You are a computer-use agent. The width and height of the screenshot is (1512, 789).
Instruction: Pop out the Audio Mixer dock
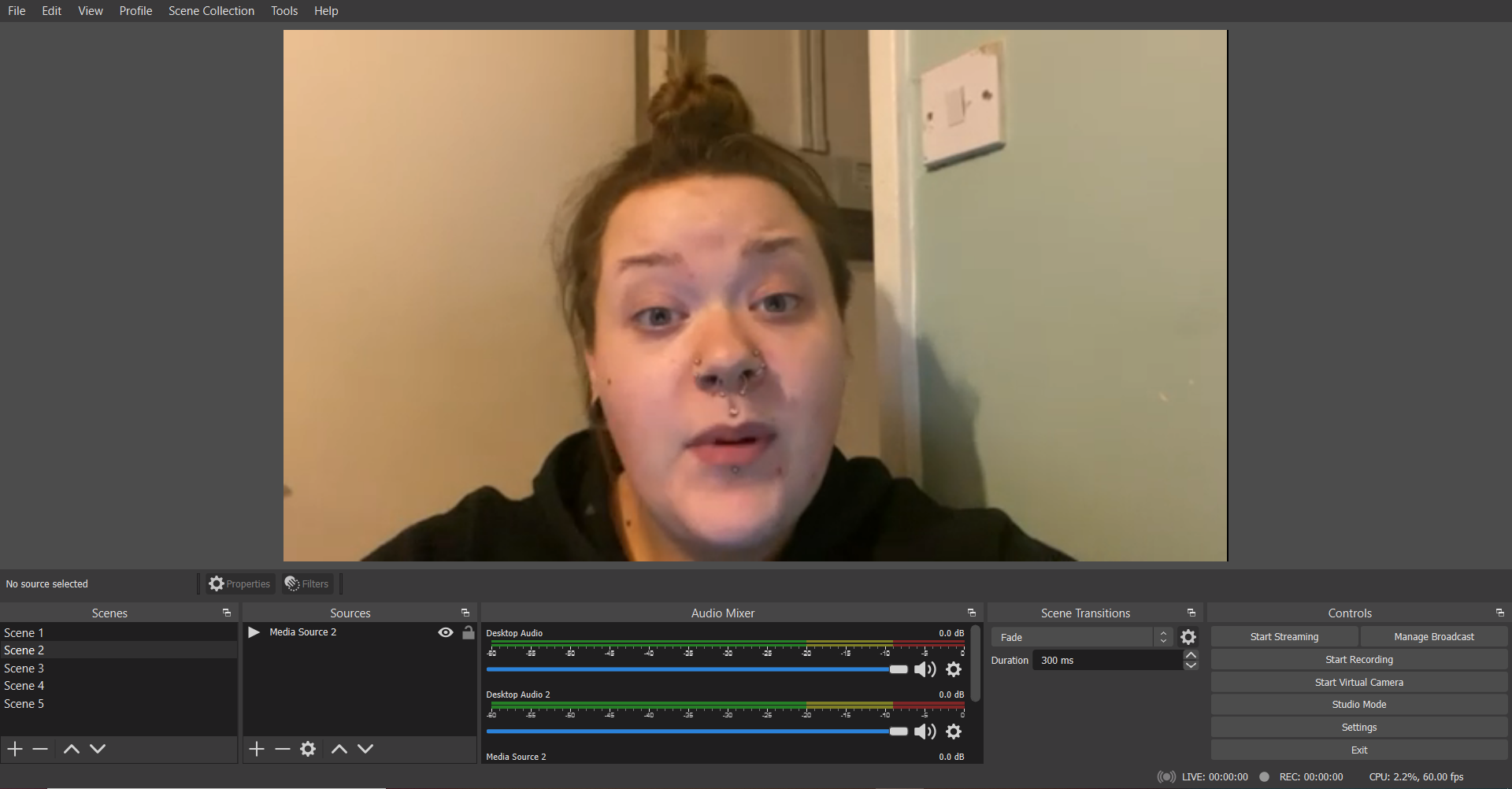click(x=971, y=613)
